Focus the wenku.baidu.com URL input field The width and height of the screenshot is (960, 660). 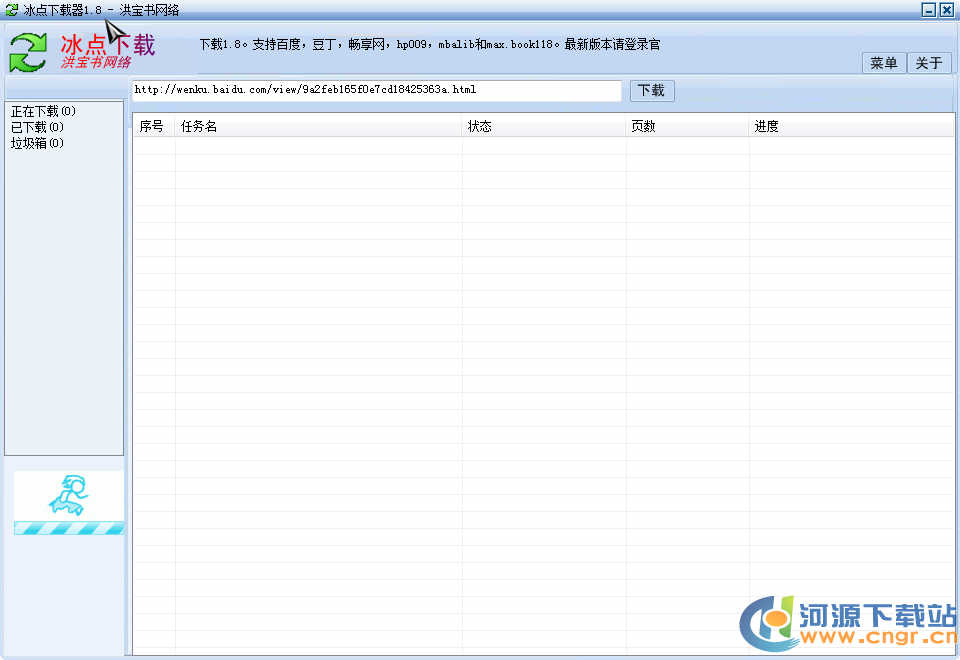coord(377,90)
